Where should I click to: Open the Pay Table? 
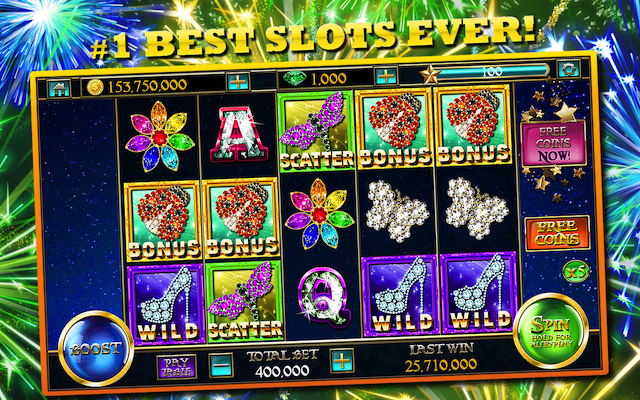[177, 367]
